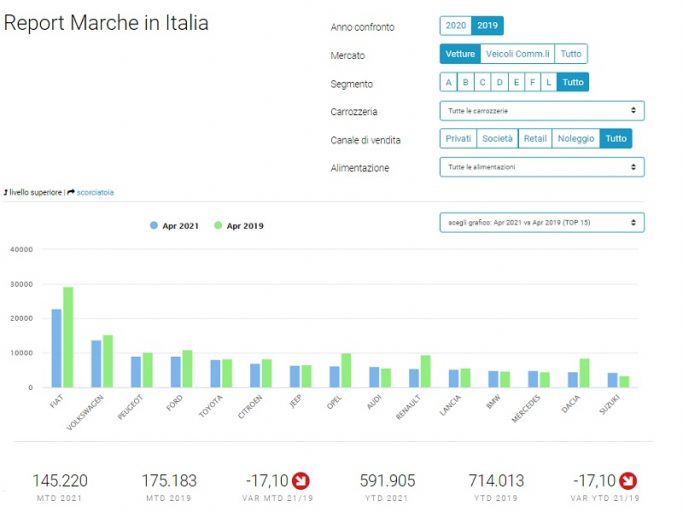Click the VOLKSWAGEN axis label

85,412
